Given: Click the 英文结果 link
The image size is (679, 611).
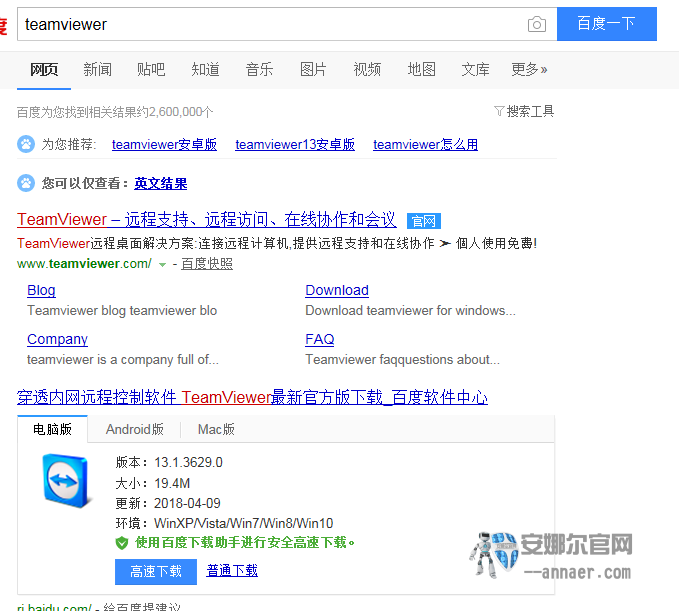Looking at the screenshot, I should pyautogui.click(x=161, y=184).
